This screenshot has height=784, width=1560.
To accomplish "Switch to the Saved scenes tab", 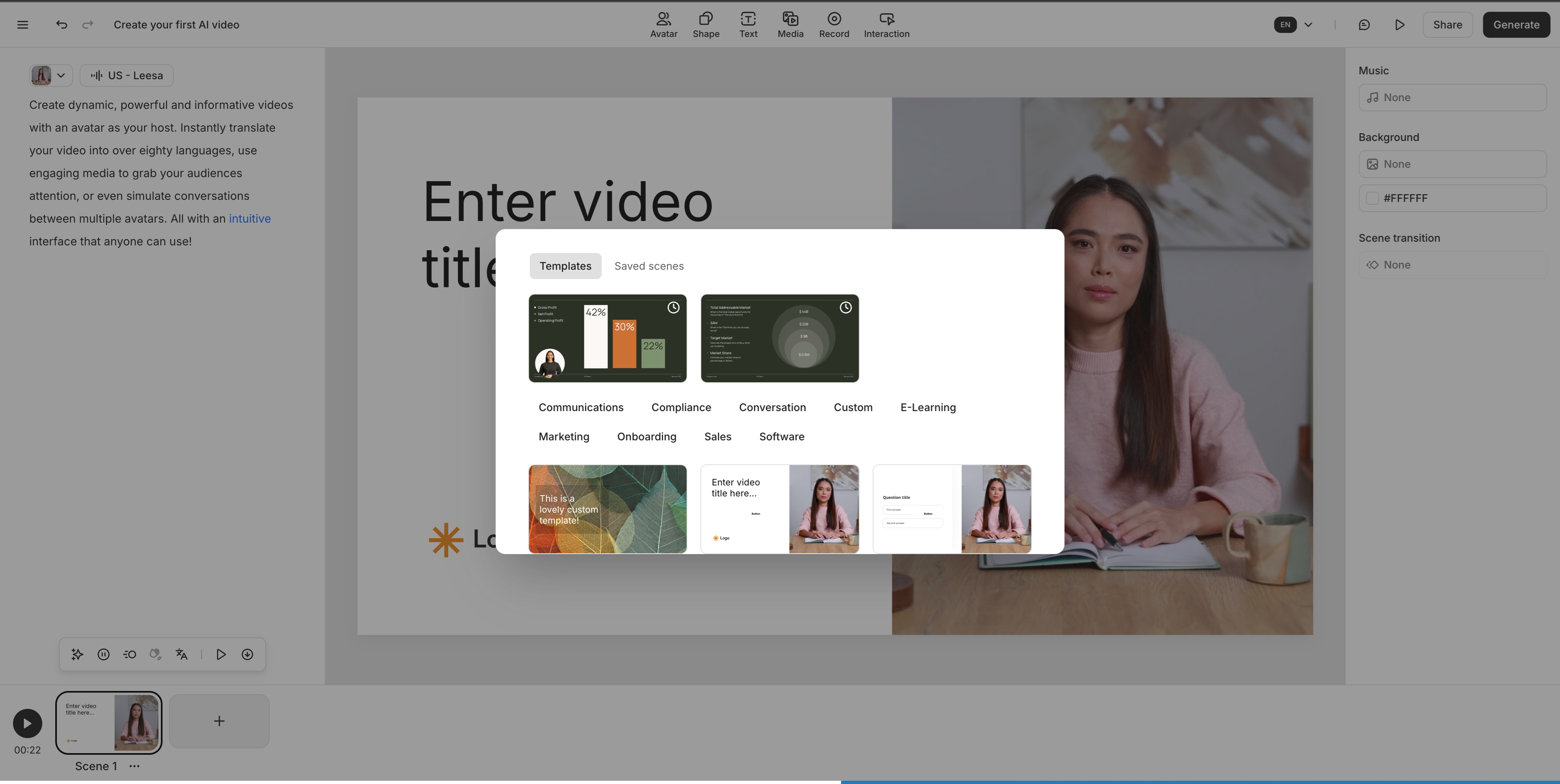I will point(649,266).
